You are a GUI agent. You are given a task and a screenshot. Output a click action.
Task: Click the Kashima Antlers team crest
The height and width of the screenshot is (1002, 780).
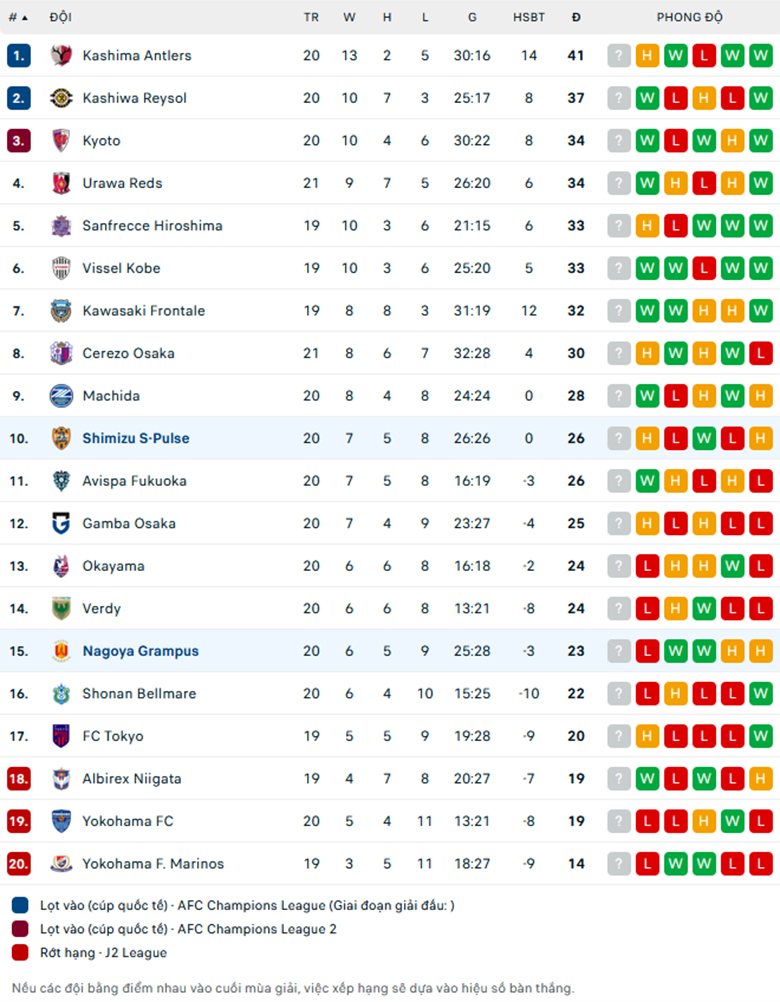[61, 56]
